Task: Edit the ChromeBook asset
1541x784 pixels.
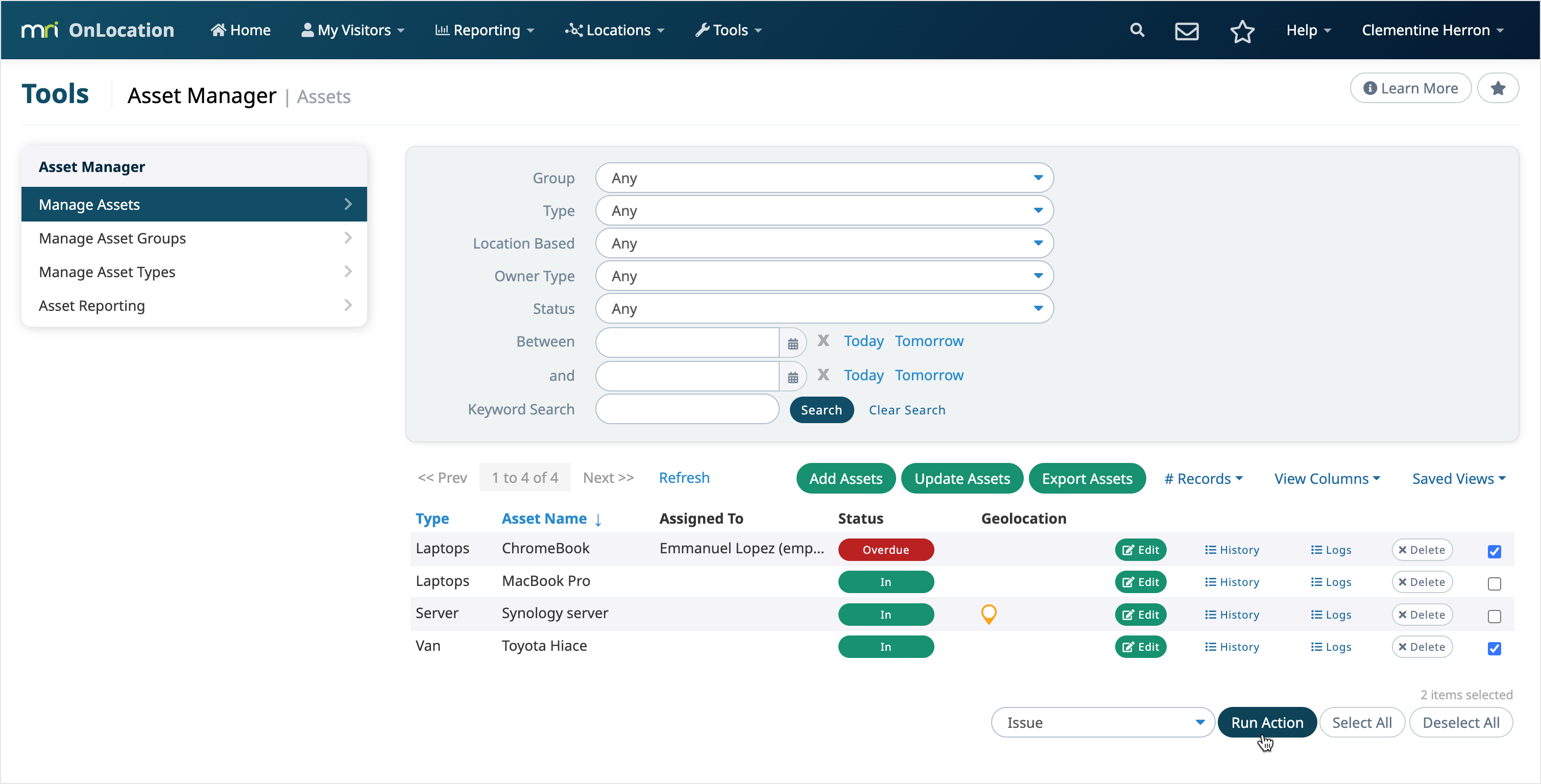Action: point(1140,550)
